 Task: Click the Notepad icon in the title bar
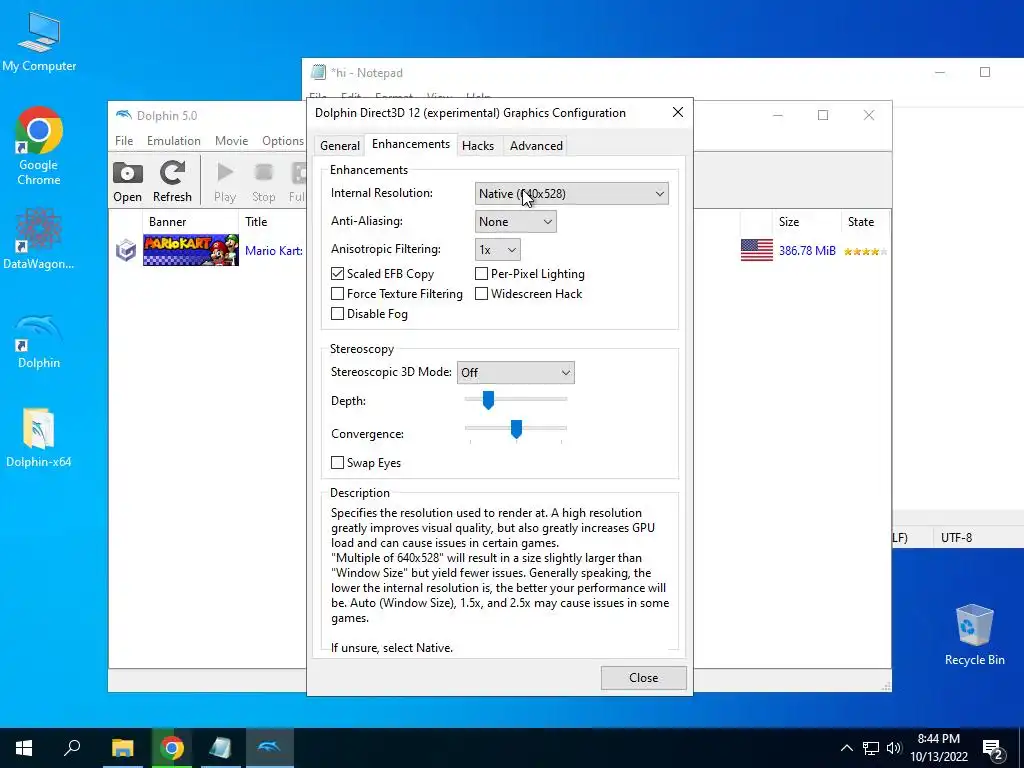coord(318,72)
